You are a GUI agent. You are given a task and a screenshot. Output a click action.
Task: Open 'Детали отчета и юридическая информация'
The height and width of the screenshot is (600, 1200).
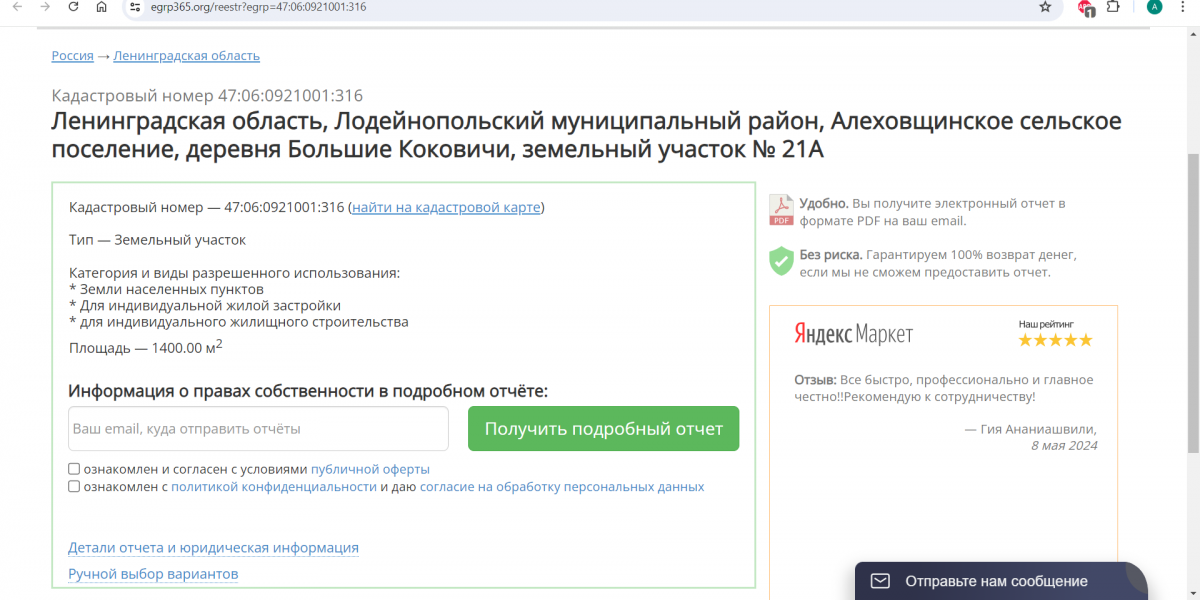click(213, 548)
